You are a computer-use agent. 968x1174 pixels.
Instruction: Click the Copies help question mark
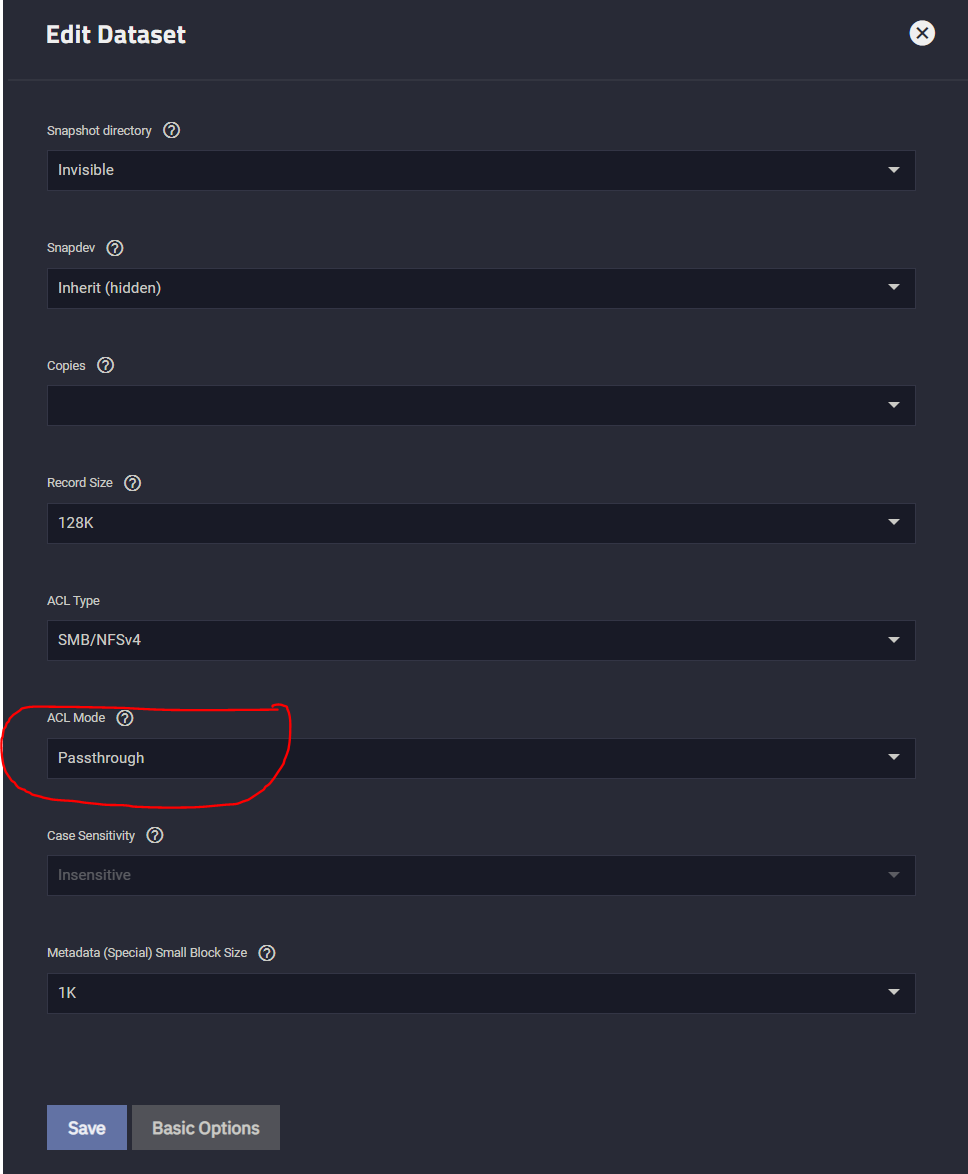(x=106, y=365)
